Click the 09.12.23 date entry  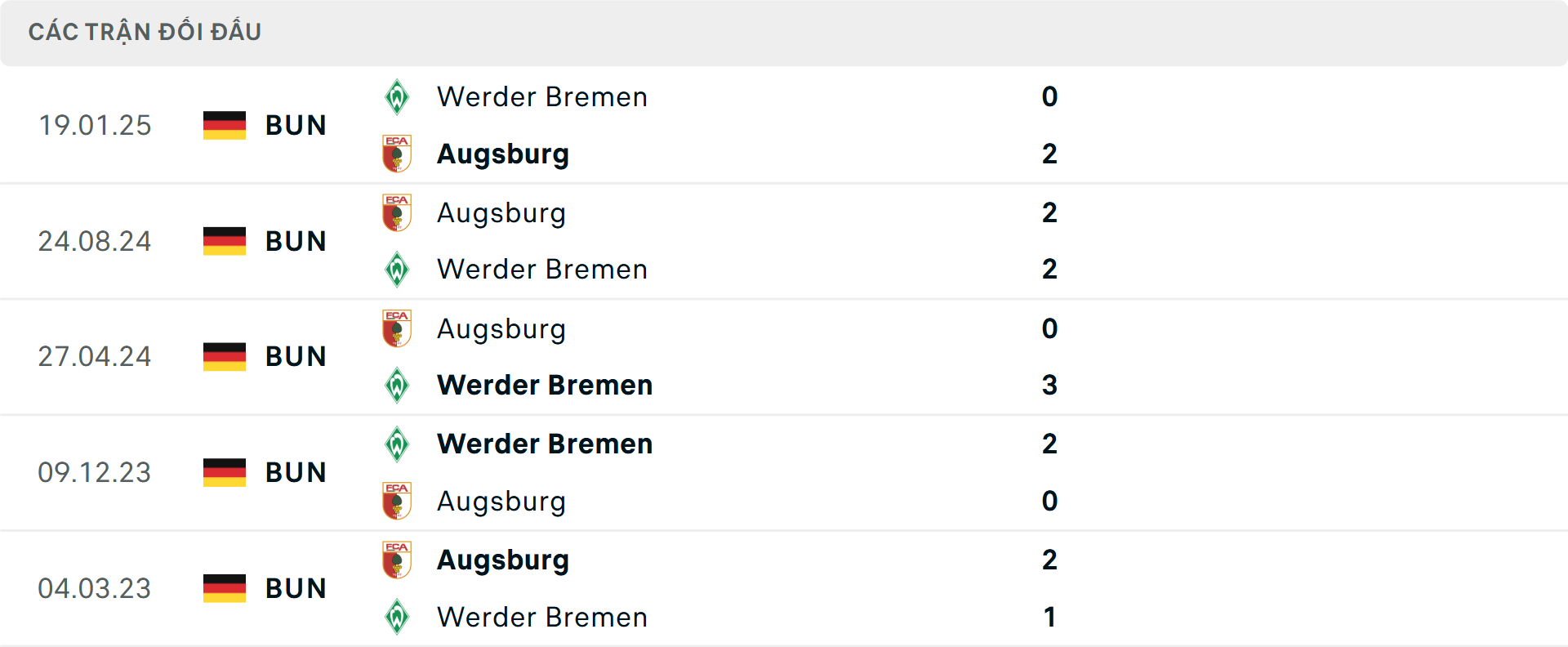click(x=95, y=472)
